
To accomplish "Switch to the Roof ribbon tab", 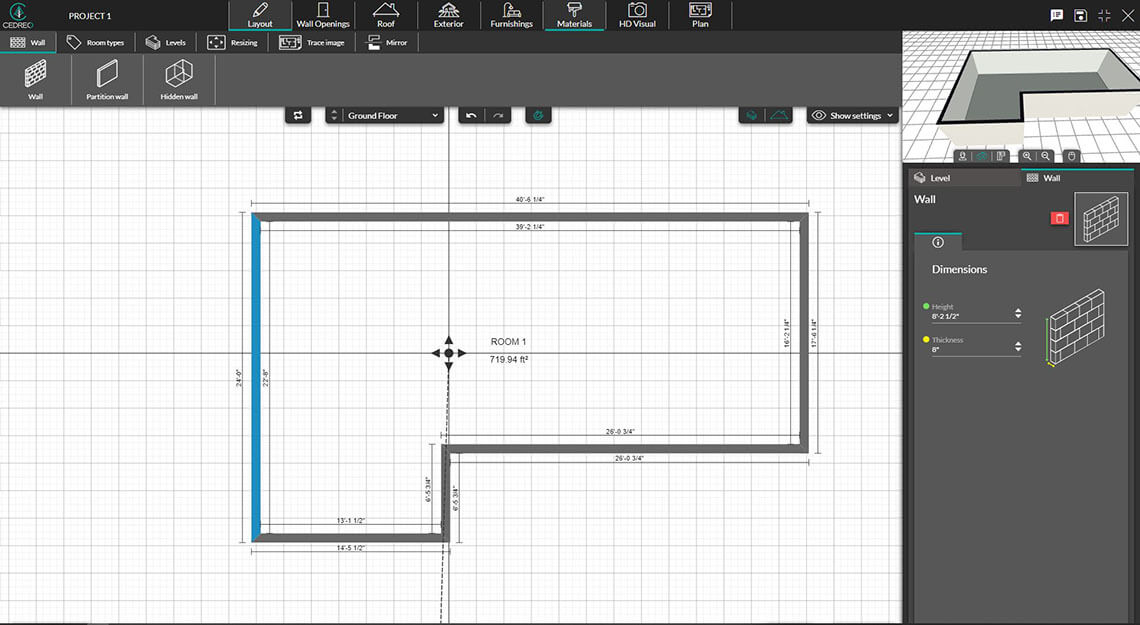I will point(386,15).
